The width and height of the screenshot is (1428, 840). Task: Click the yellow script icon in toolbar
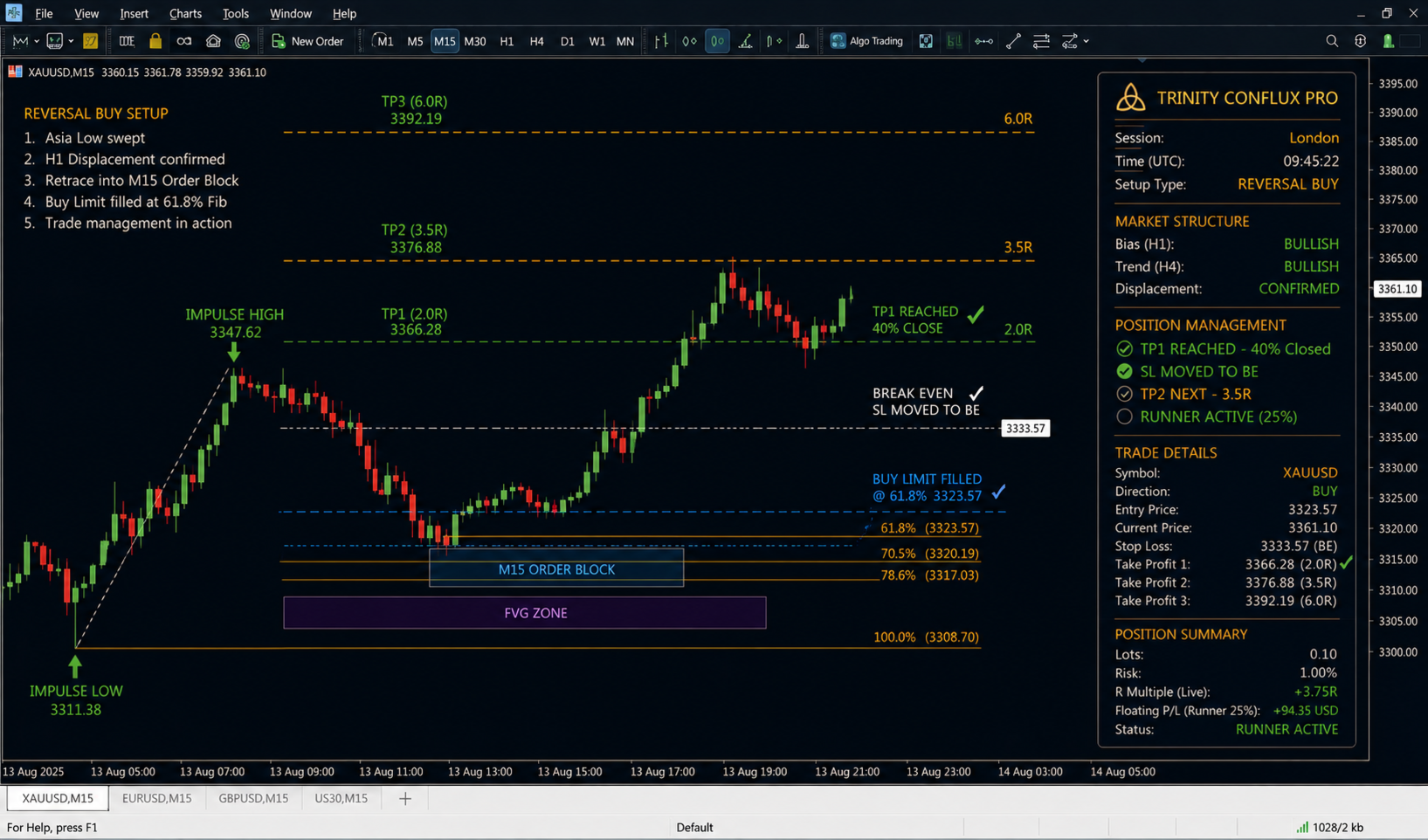[90, 41]
